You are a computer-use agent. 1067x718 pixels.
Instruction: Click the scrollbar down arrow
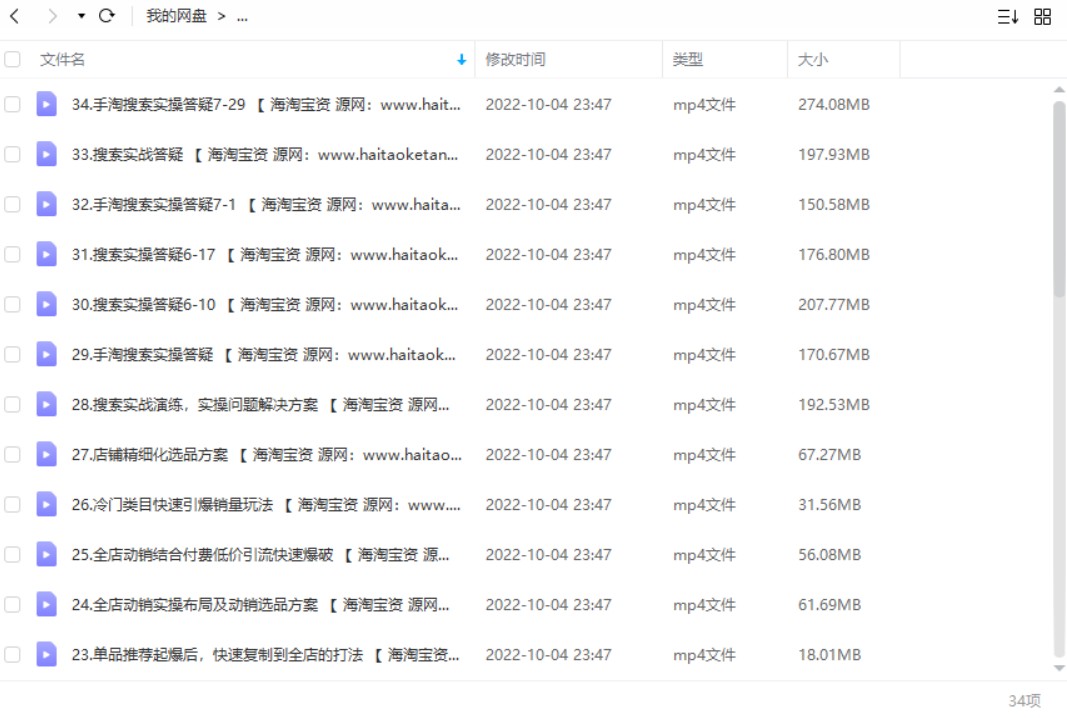pyautogui.click(x=1059, y=668)
